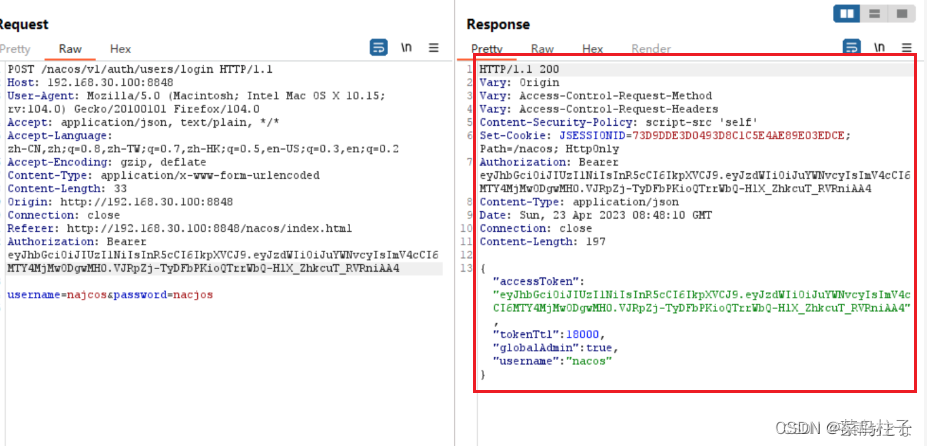The image size is (927, 446).
Task: Click the Date: Sun, 23 Apr 2023 header
Action: click(595, 215)
